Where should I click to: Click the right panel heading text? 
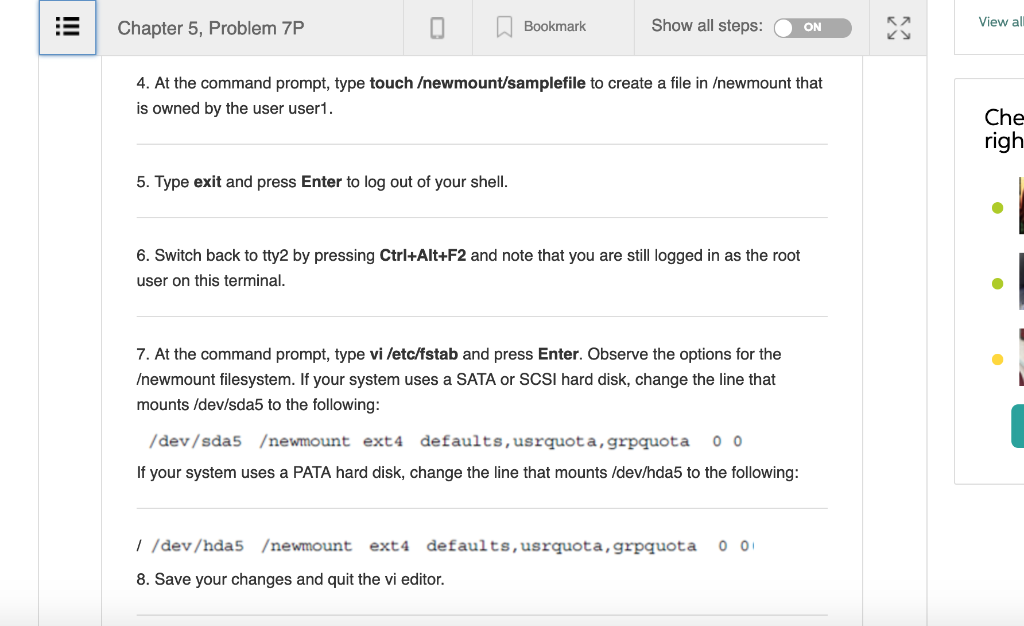pyautogui.click(x=1004, y=130)
